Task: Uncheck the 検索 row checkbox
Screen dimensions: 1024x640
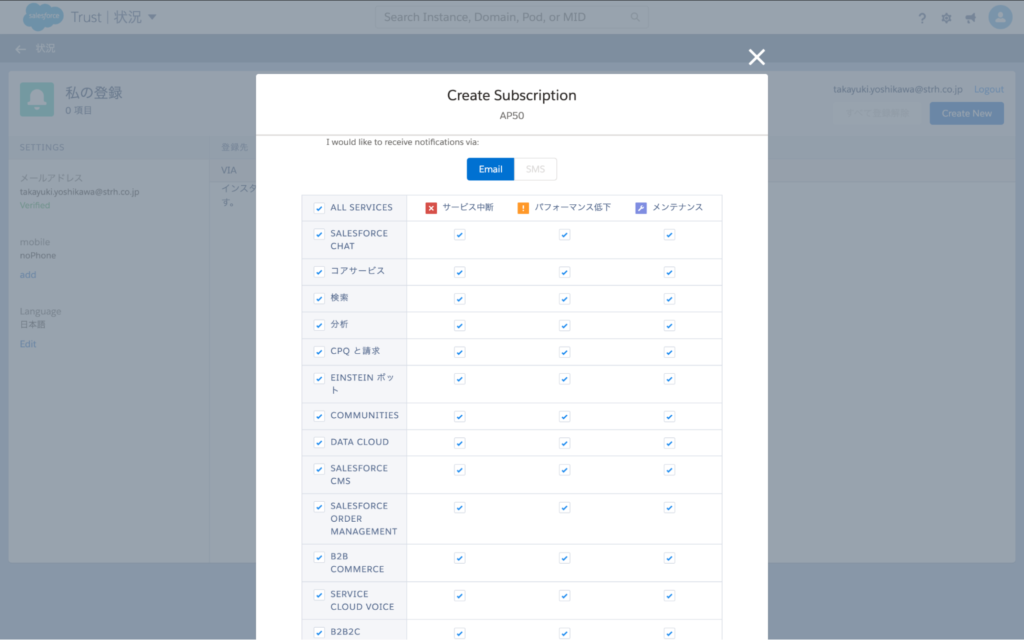Action: coord(319,298)
